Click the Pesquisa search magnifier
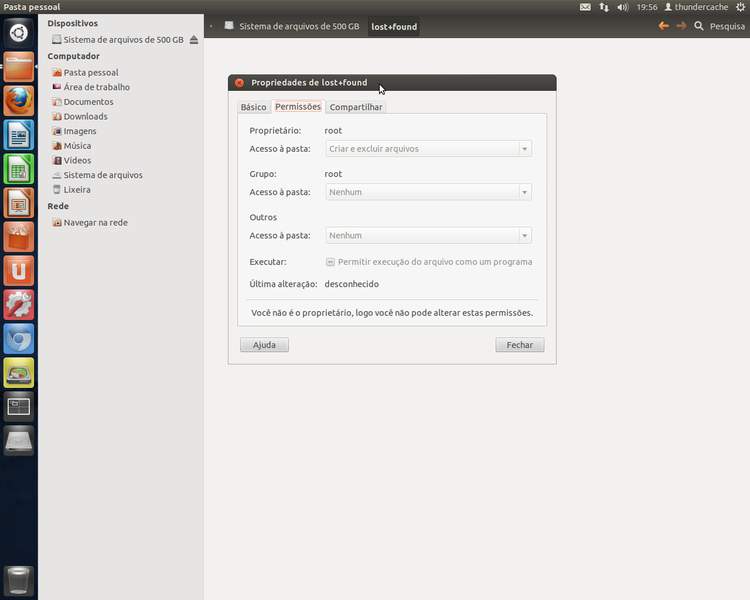 click(699, 26)
